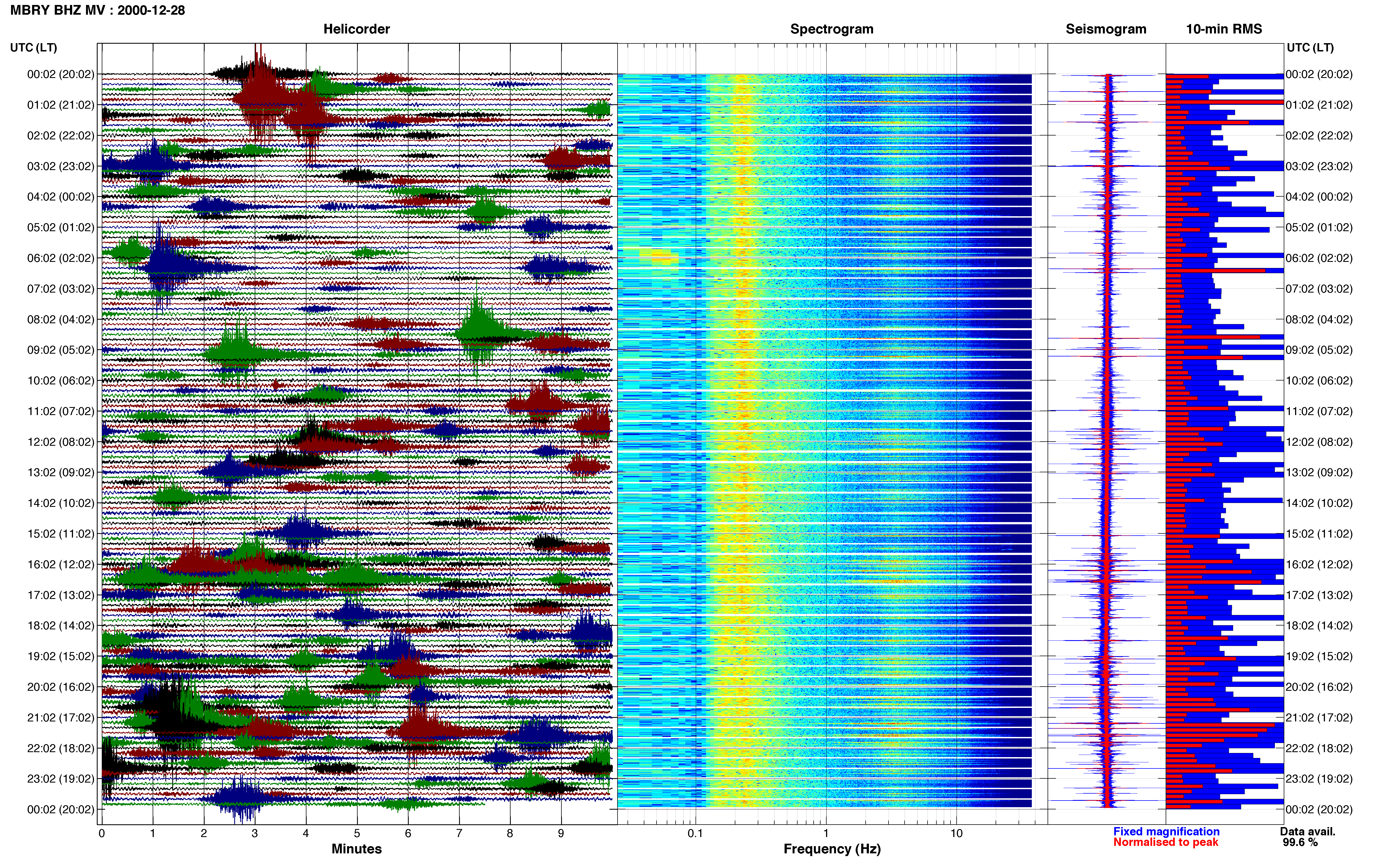The height and width of the screenshot is (868, 1388).
Task: Click RMS-side time label '12:02 (08:02)'
Action: coord(1319,442)
